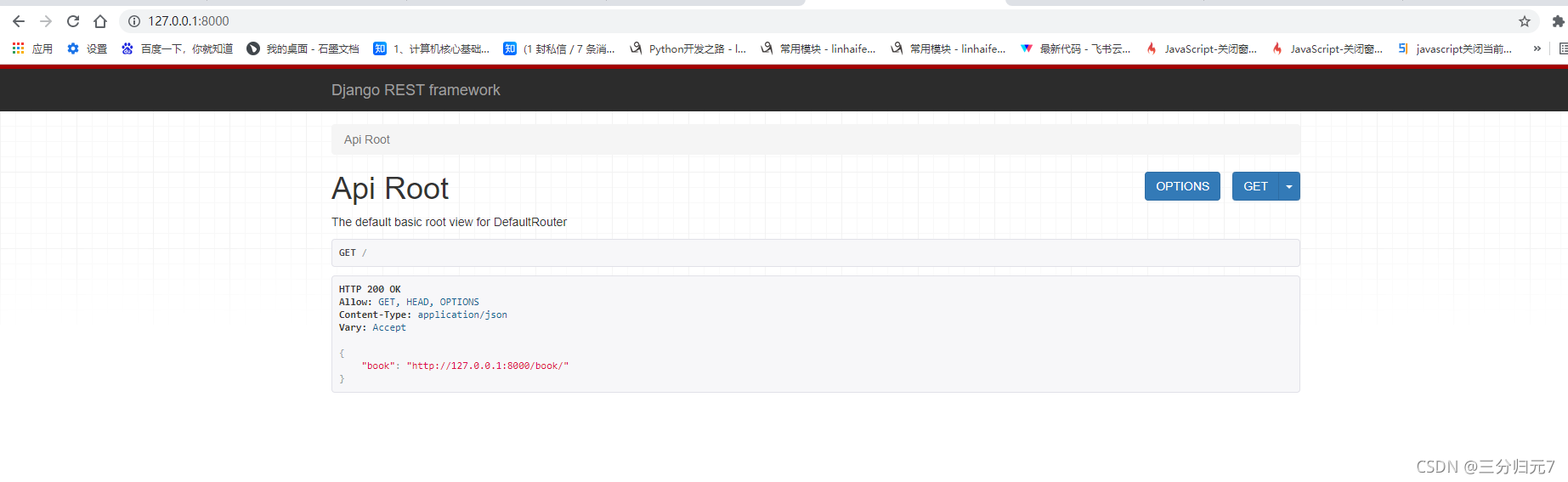Open the 我的桌面 - 石墨文档 bookmark
The image size is (1568, 482).
click(x=303, y=48)
